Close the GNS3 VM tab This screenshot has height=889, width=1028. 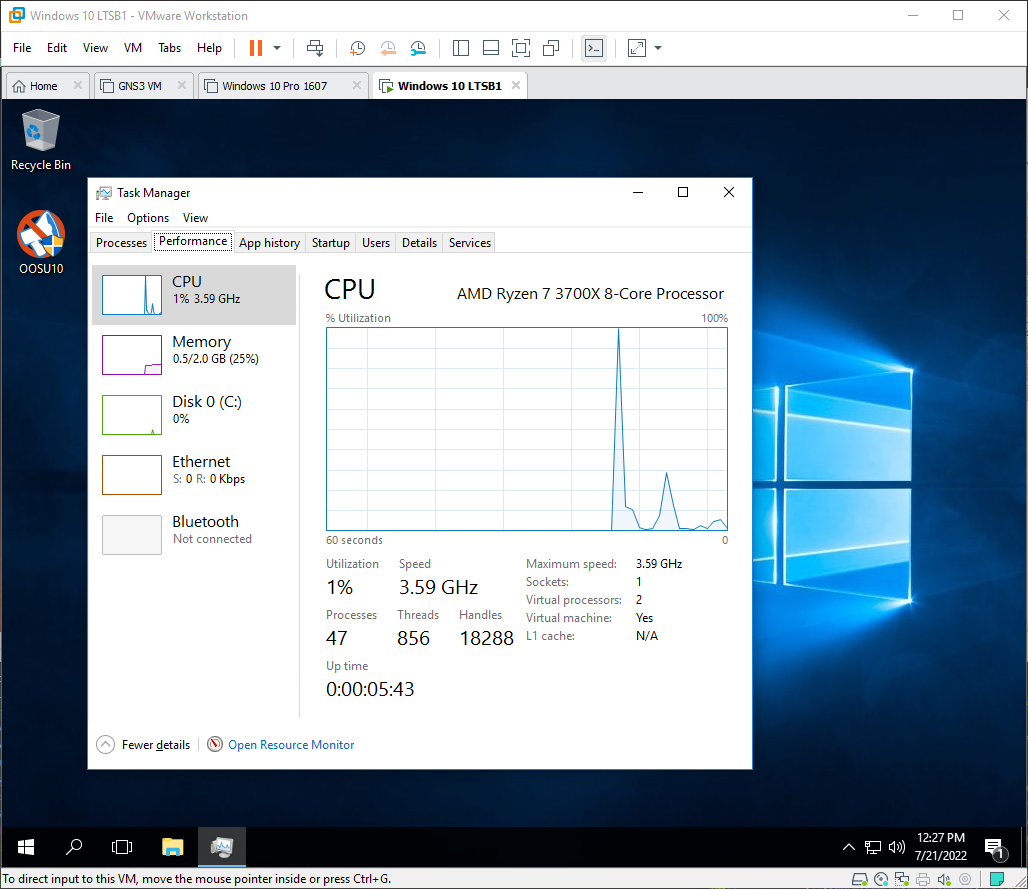[182, 85]
